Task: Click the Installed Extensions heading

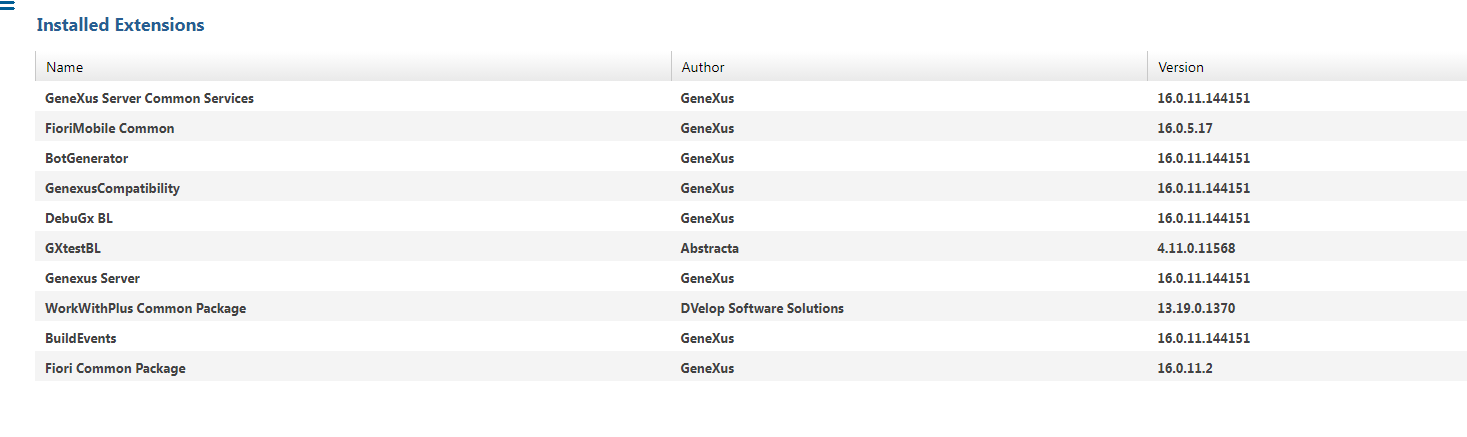Action: 120,25
